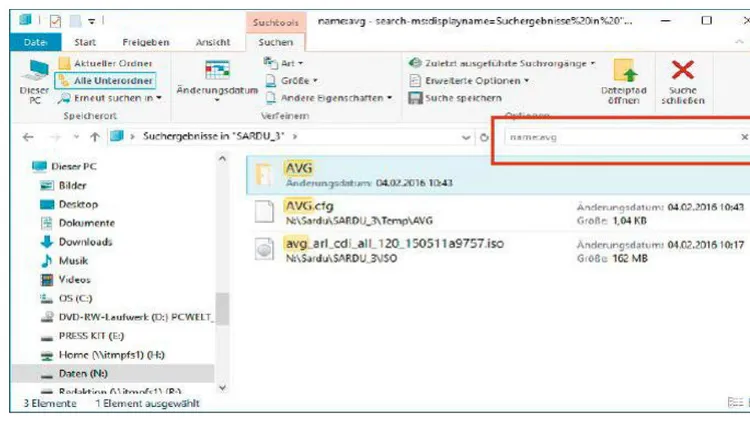Screen dimensions: 750x421
Task: Select the AVG folder result
Action: (x=498, y=175)
